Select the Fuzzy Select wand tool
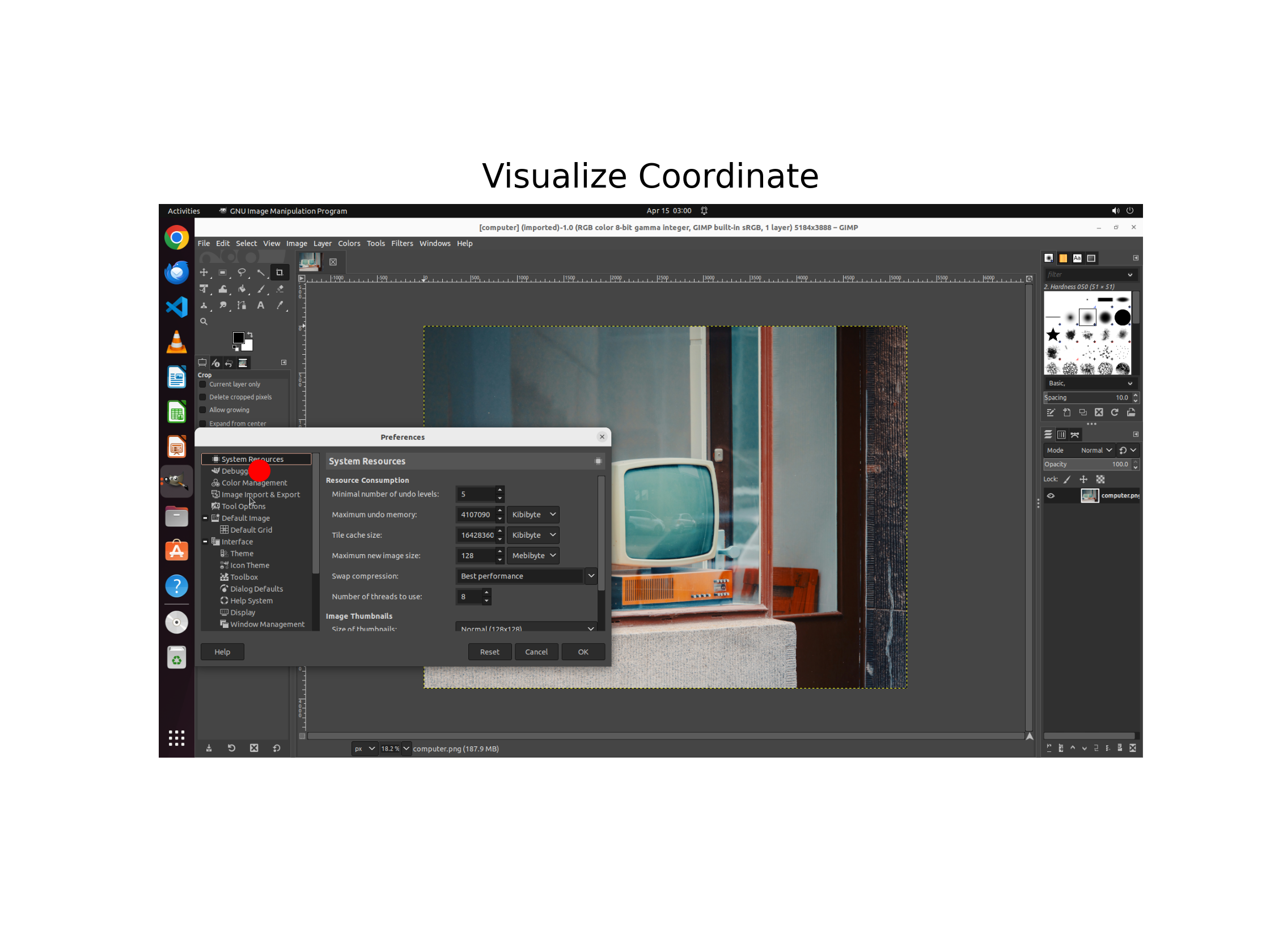The height and width of the screenshot is (952, 1270). tap(261, 273)
